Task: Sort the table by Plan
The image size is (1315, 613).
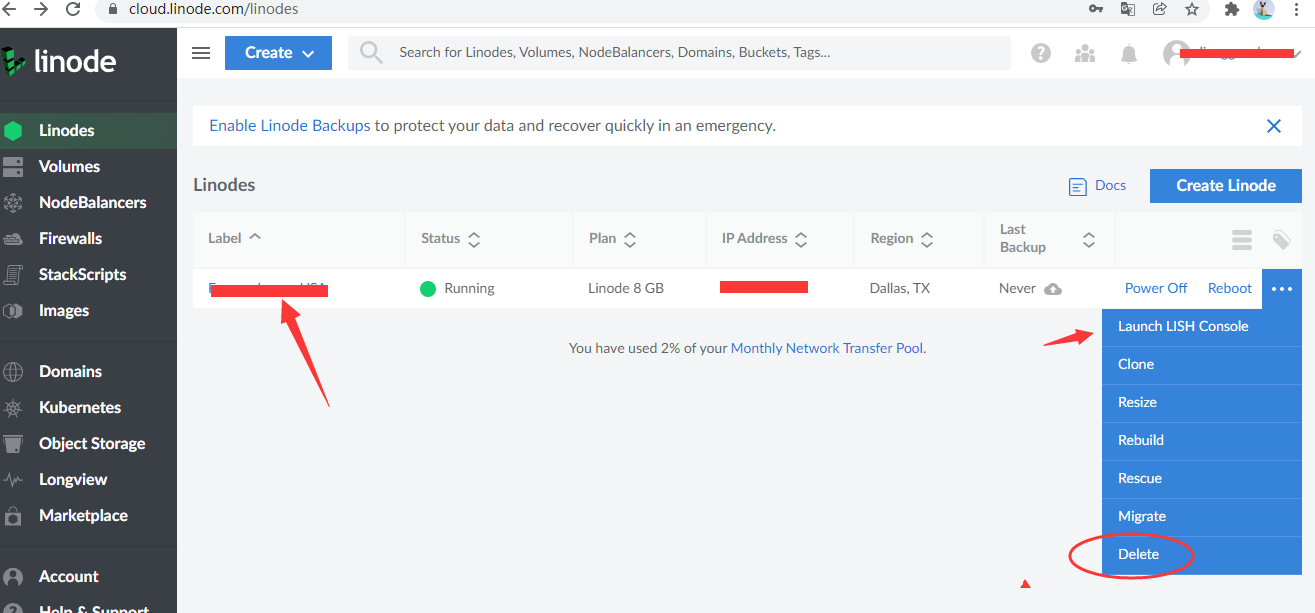Action: 613,239
